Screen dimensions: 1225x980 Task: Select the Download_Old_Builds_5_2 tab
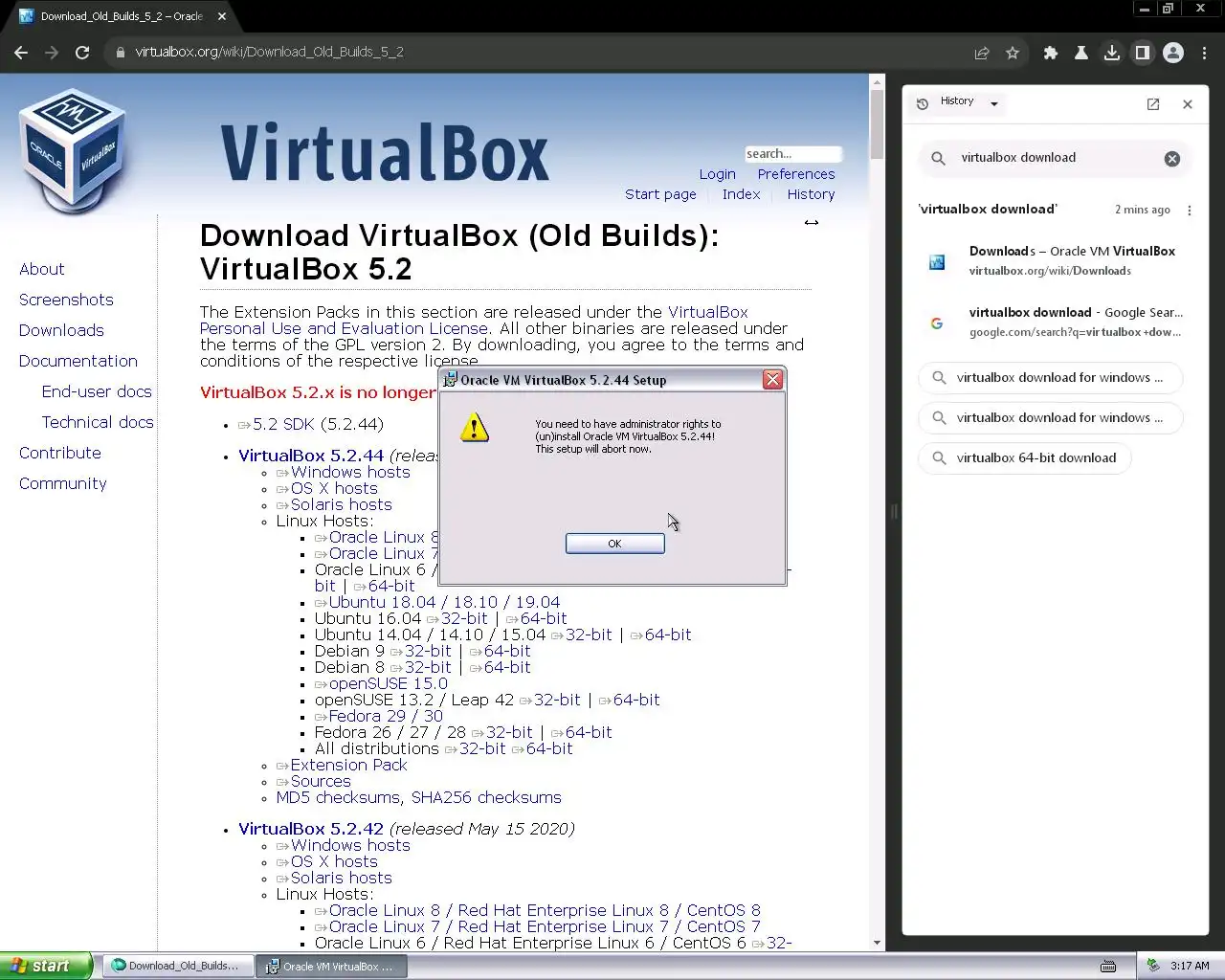click(122, 16)
